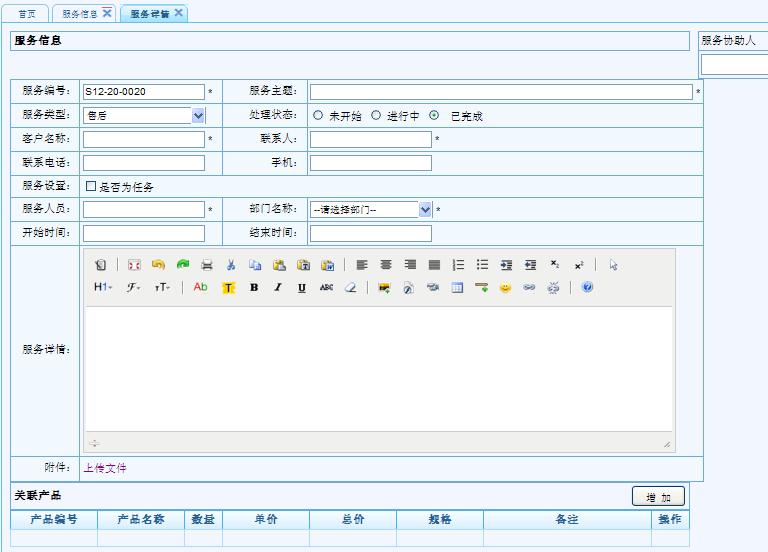The width and height of the screenshot is (768, 552).
Task: Expand the 部门名称 department dropdown
Action: pyautogui.click(x=425, y=210)
